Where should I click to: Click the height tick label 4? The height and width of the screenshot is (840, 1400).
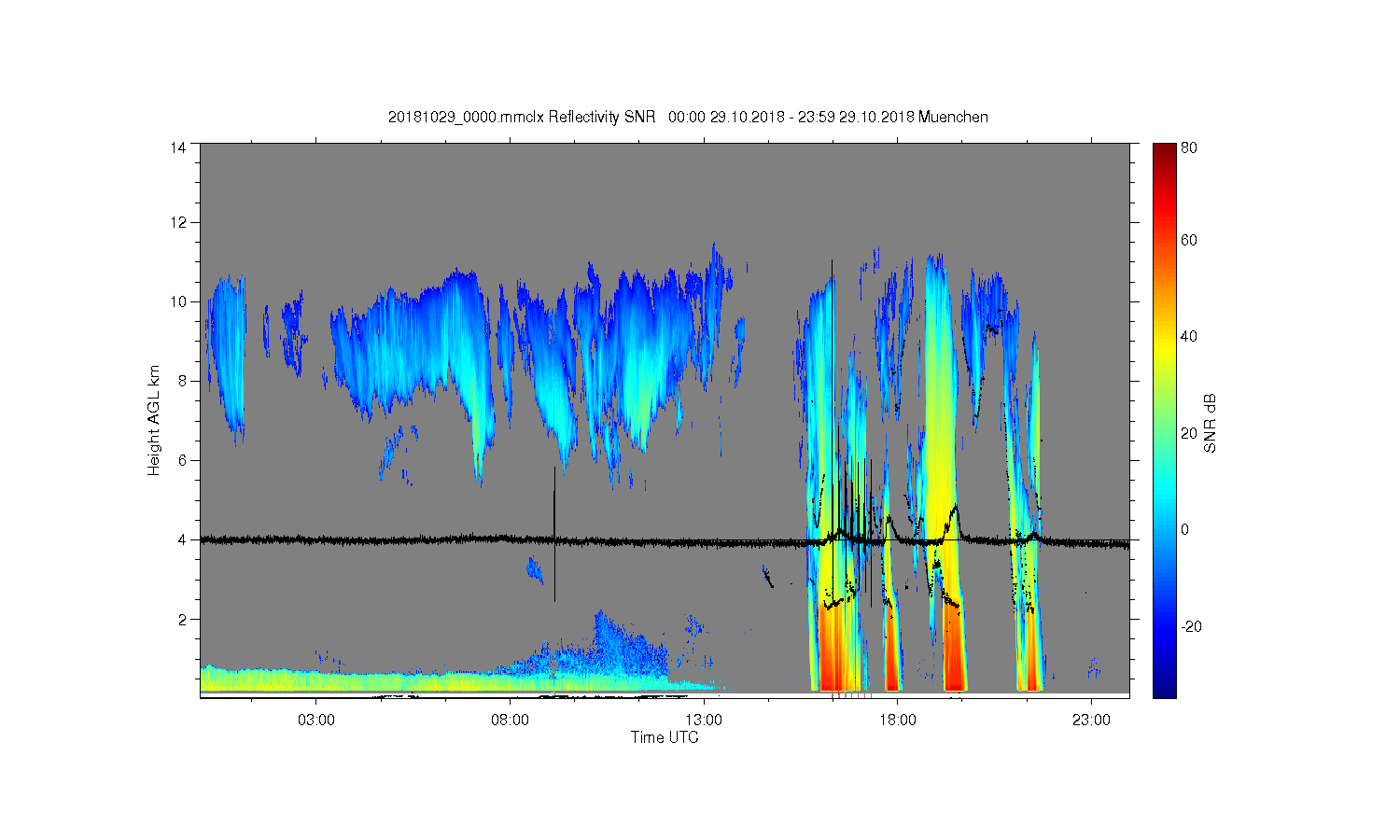click(x=181, y=539)
